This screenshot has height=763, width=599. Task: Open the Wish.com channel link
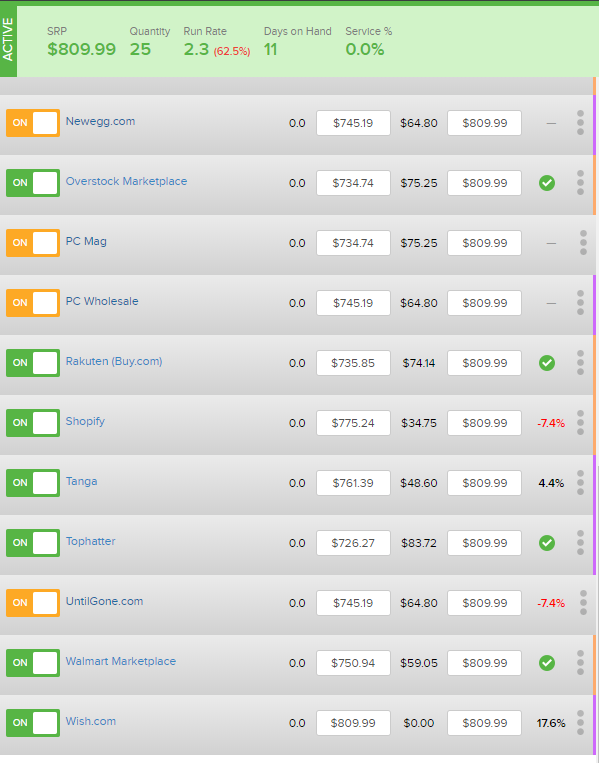(x=91, y=721)
